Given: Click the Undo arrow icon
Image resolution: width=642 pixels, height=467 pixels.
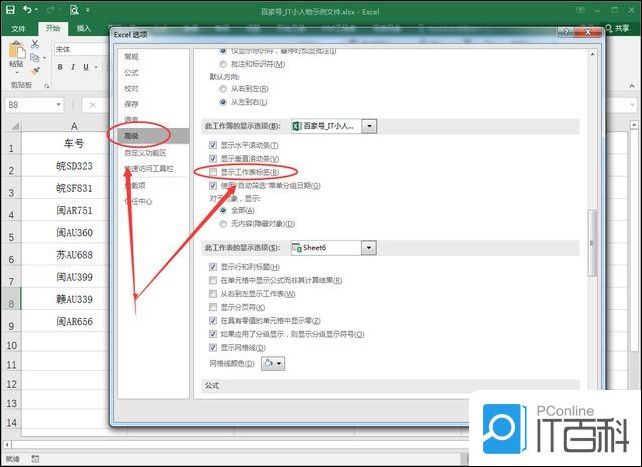Looking at the screenshot, I should 27,9.
